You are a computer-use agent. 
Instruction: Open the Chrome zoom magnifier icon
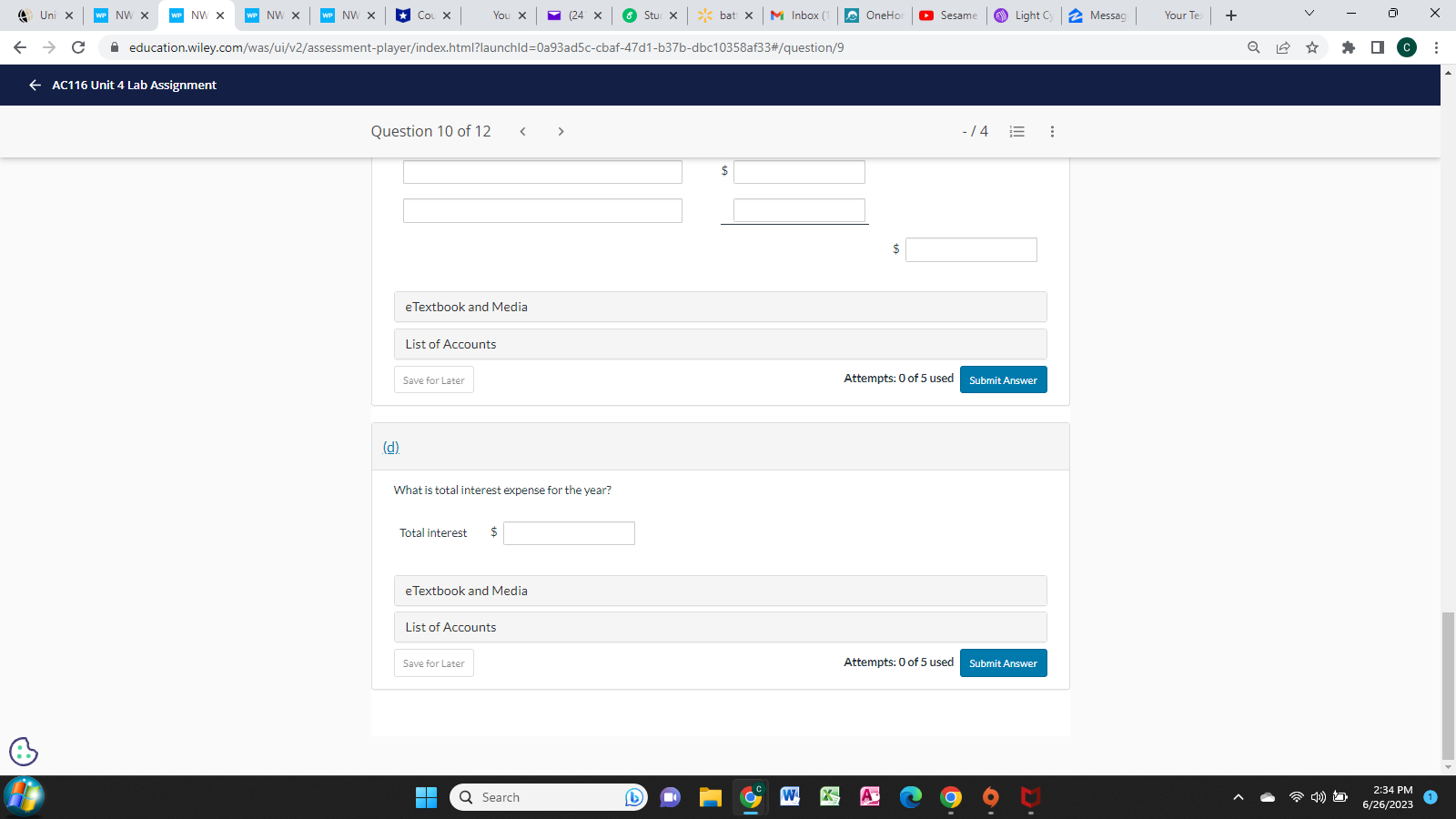tap(1254, 47)
